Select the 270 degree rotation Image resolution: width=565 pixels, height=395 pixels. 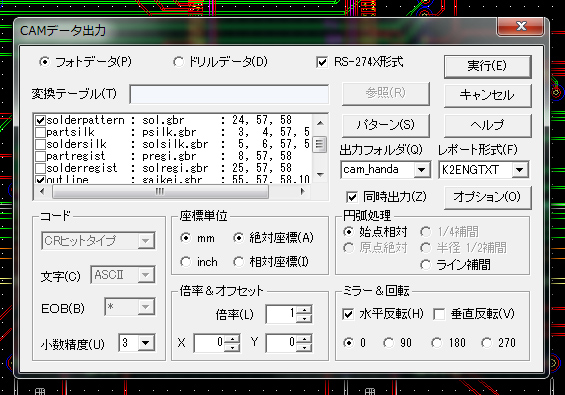[486, 342]
